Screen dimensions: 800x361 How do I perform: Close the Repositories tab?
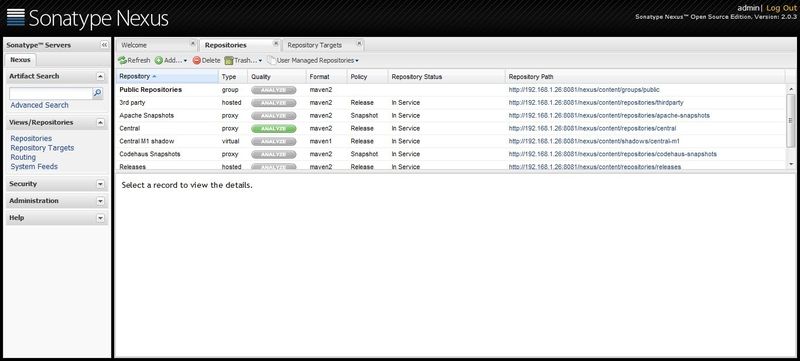(276, 43)
